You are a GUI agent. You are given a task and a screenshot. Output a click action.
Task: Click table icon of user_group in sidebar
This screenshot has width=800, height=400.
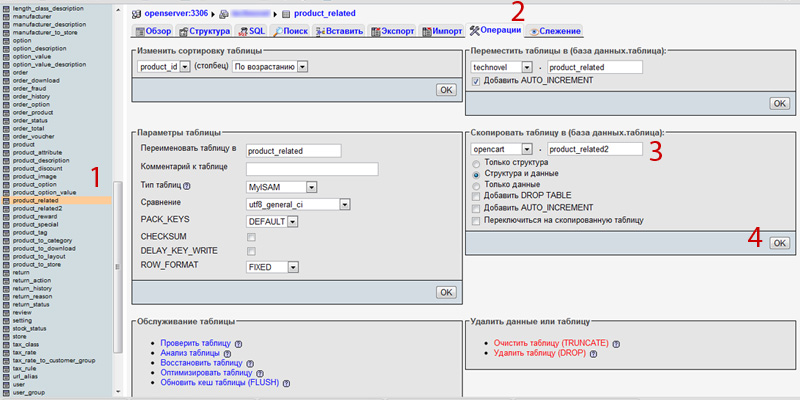tap(6, 392)
